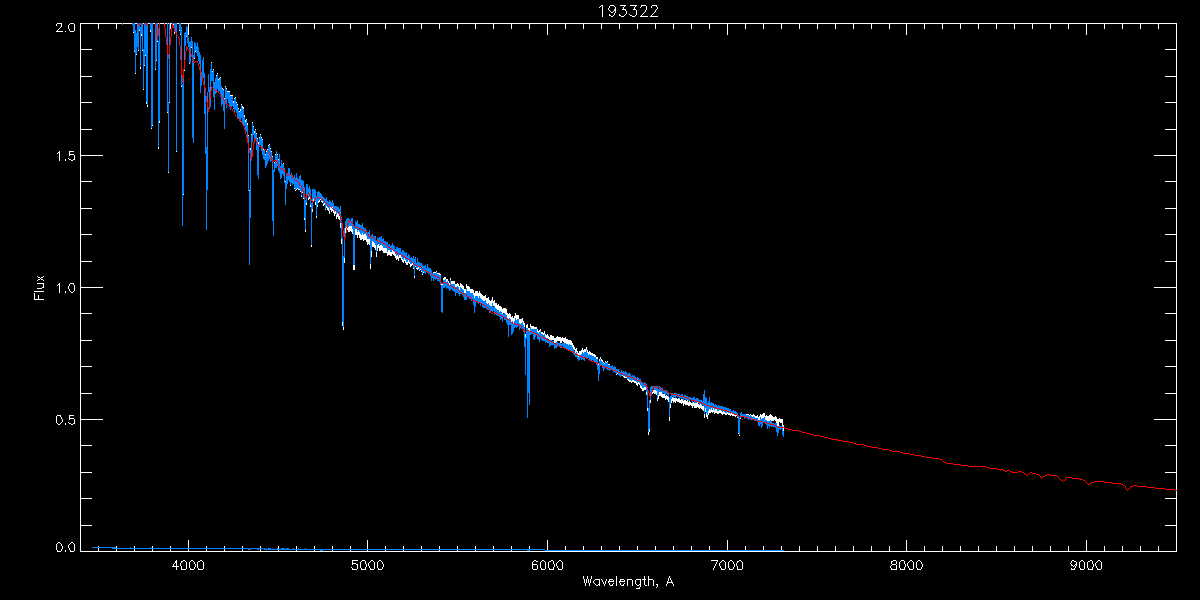
Task: Click the 8000 tick label on x-axis
Action: pyautogui.click(x=906, y=564)
